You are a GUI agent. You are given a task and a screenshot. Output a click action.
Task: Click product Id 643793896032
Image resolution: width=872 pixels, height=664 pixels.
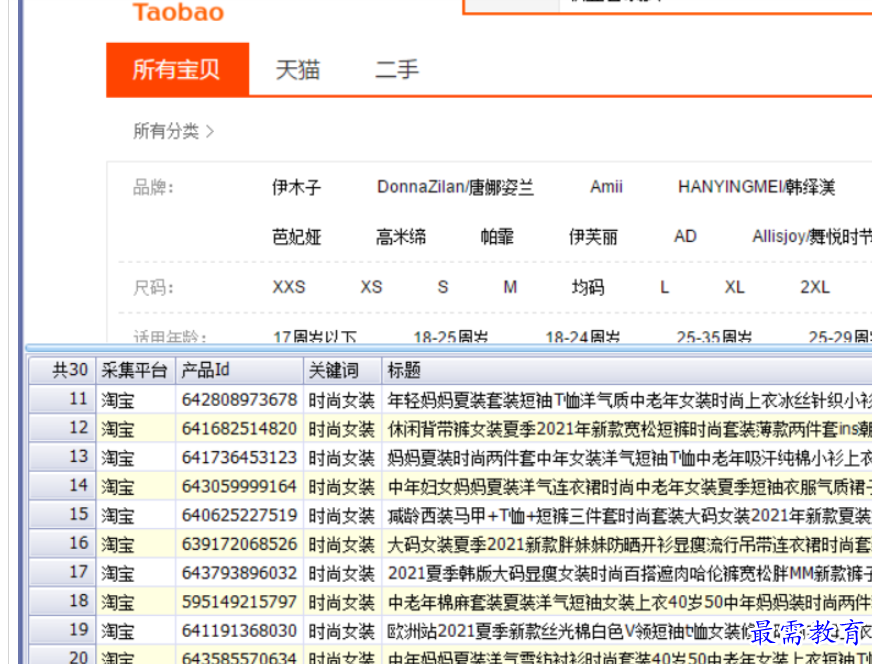point(240,573)
